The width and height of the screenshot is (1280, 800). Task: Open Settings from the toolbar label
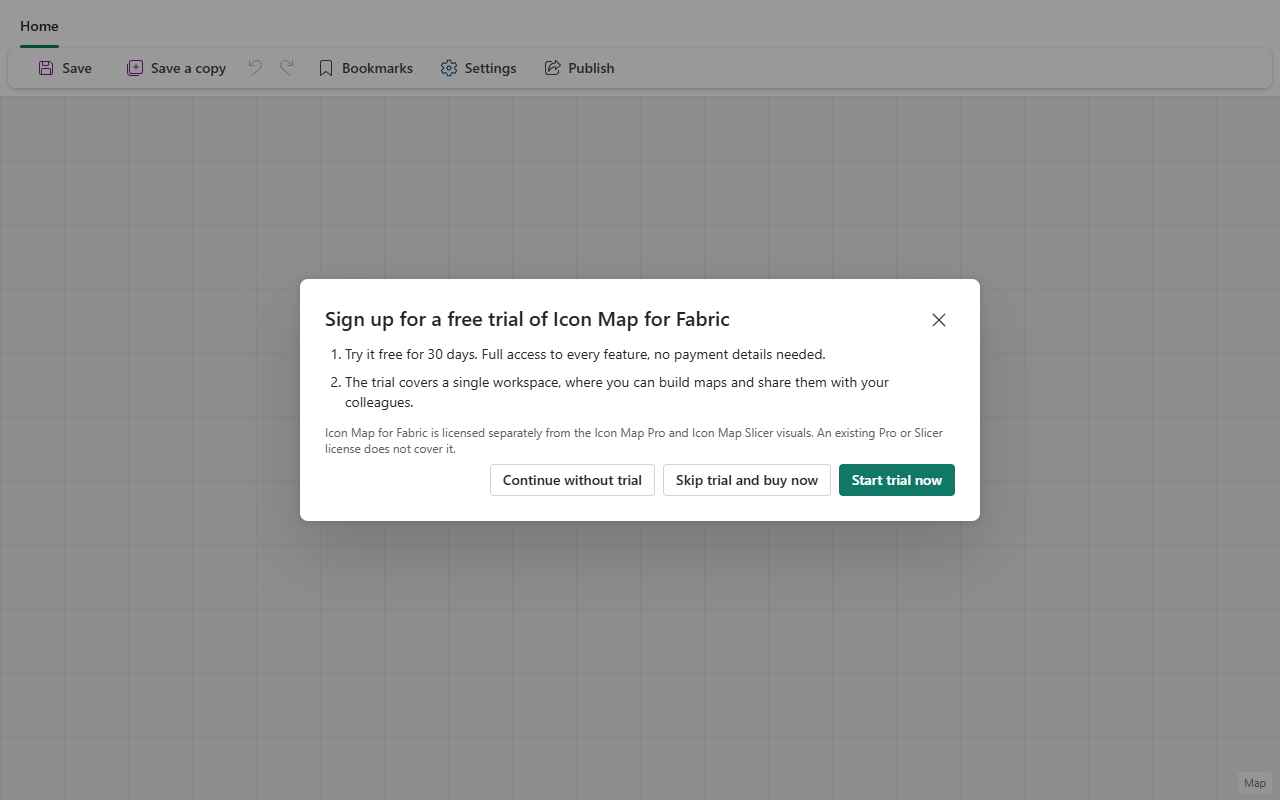pyautogui.click(x=490, y=68)
